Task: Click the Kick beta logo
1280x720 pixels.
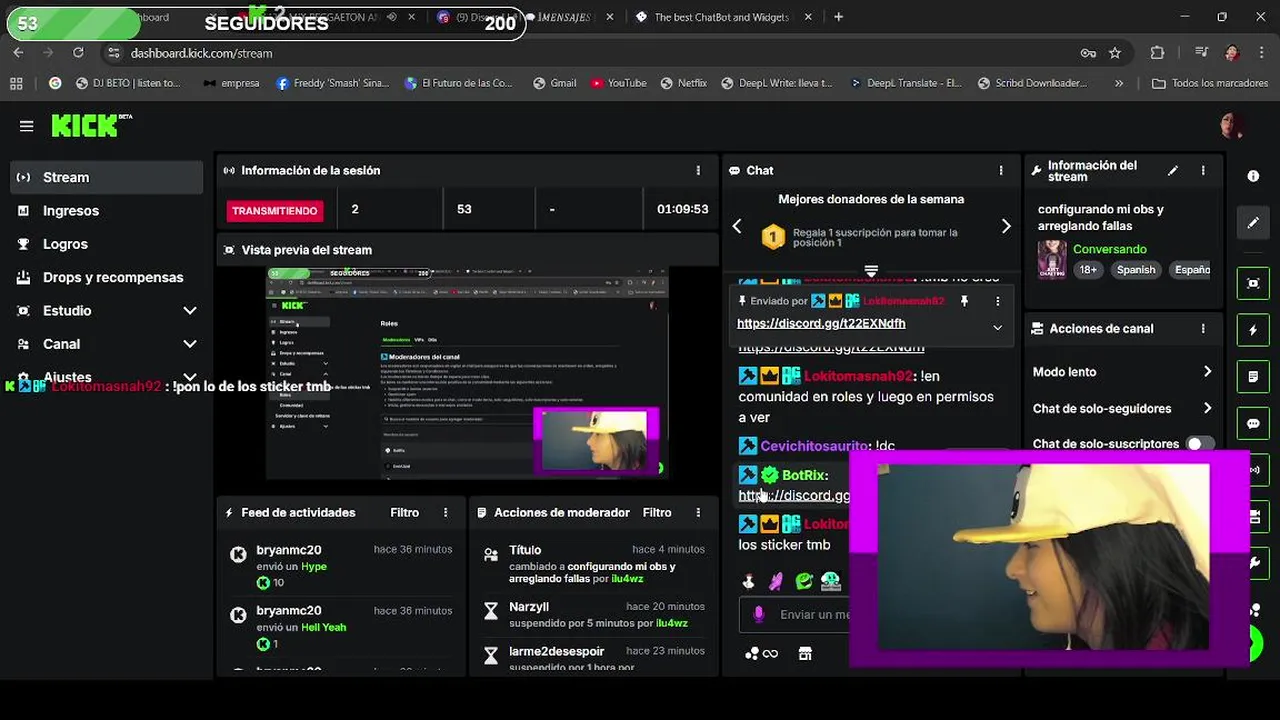Action: 92,125
